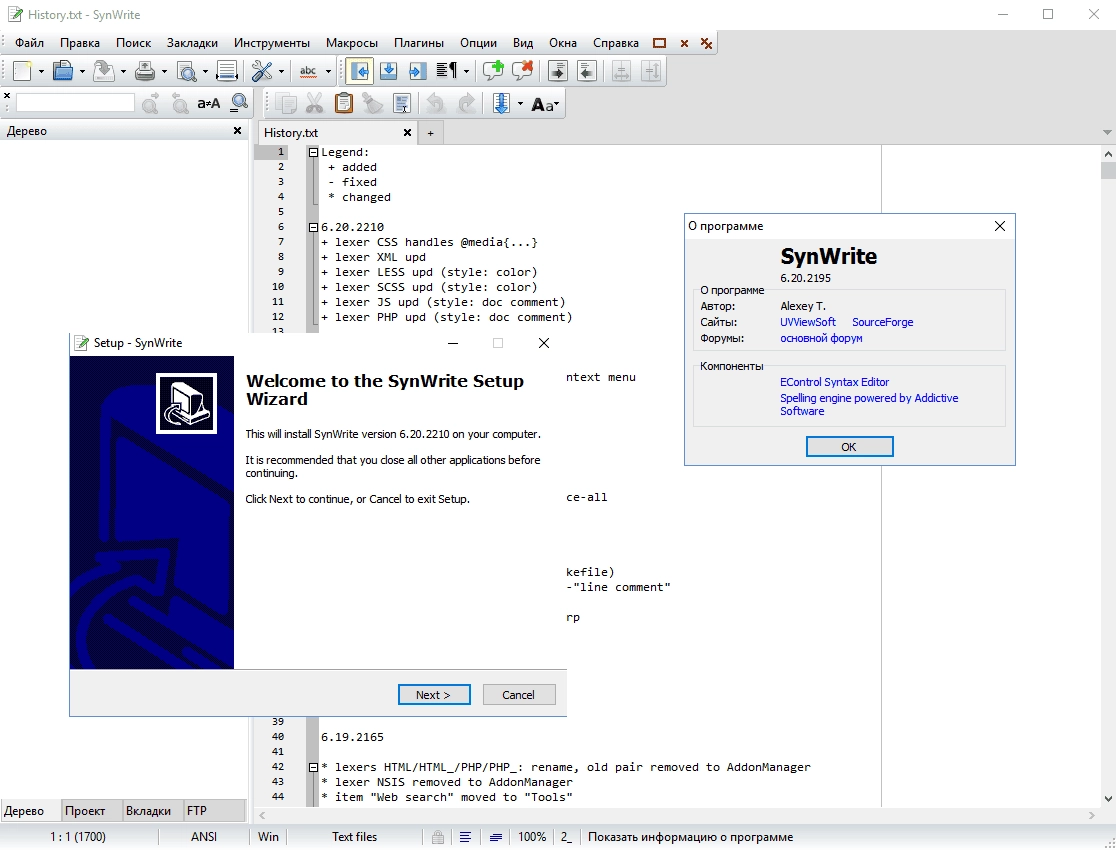Run the spell check abc icon
Screen dimensions: 1116x850
point(308,70)
